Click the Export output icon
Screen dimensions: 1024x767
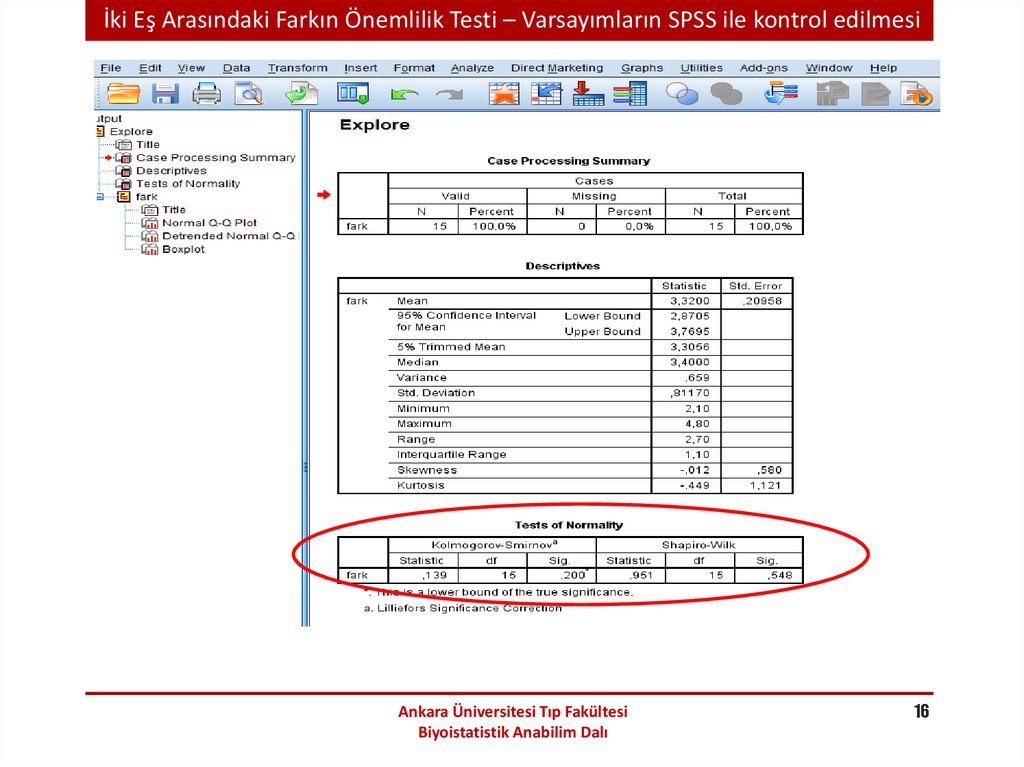click(x=300, y=94)
